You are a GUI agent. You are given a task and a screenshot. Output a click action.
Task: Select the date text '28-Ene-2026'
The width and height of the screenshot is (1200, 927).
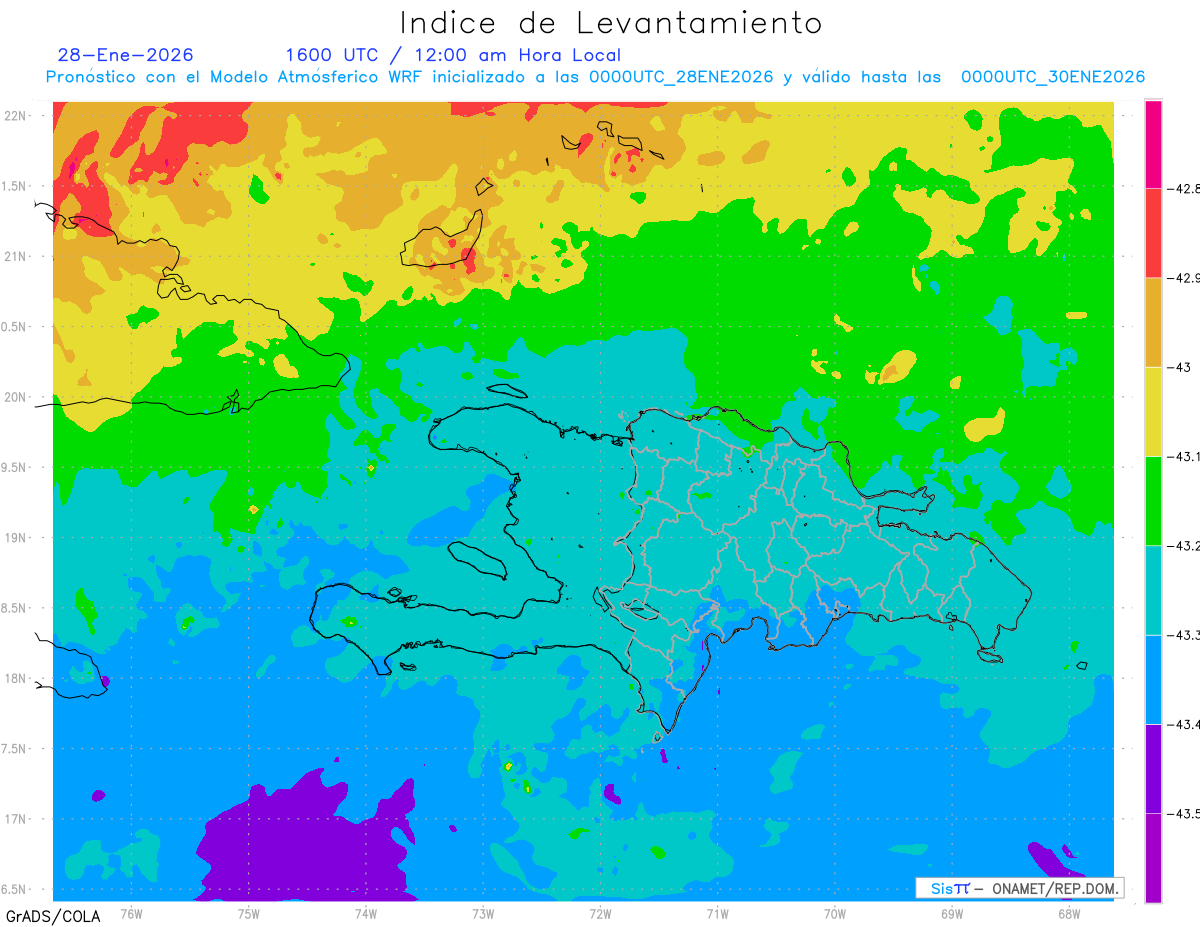(x=126, y=55)
